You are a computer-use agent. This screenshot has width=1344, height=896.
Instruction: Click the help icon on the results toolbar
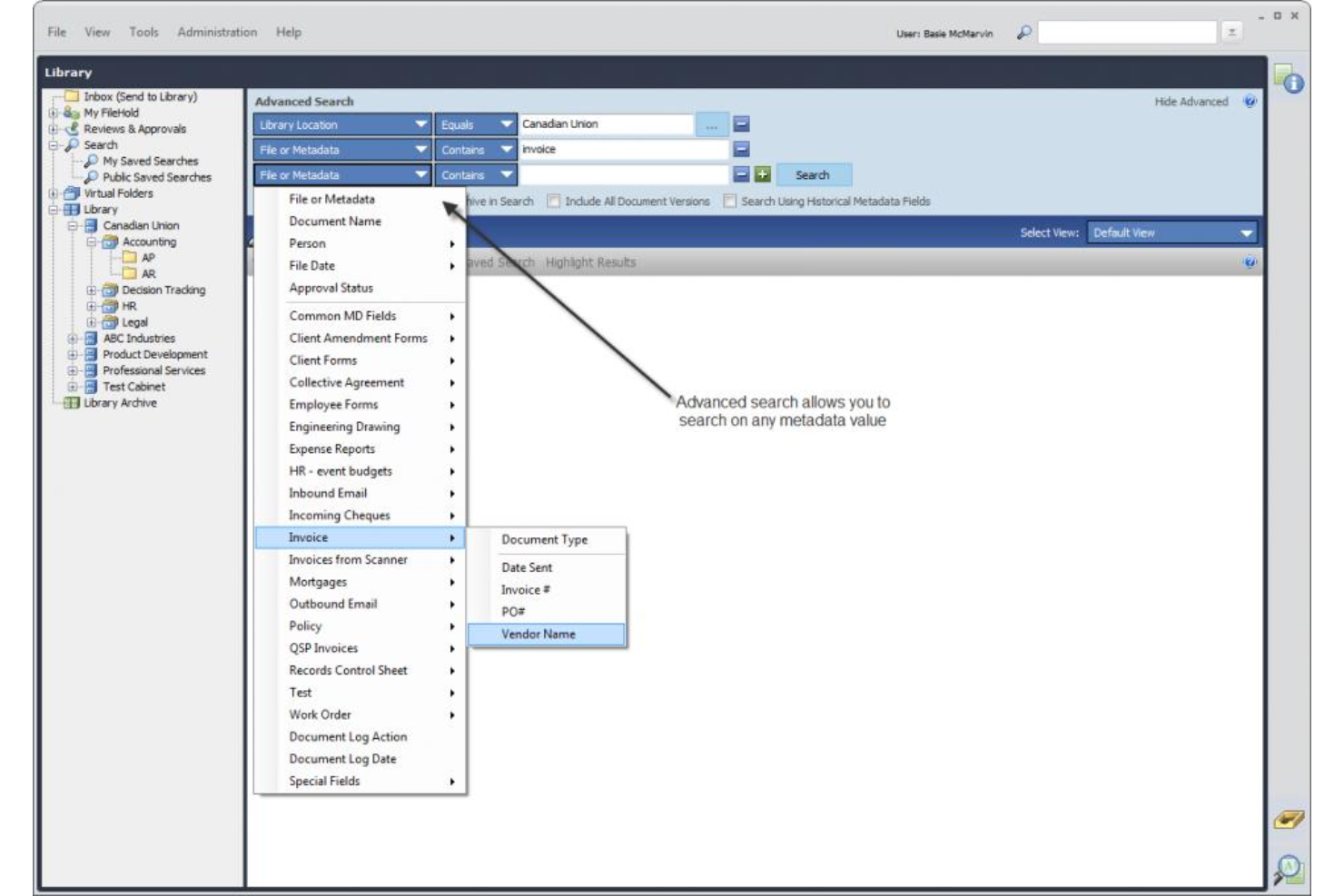(1250, 262)
